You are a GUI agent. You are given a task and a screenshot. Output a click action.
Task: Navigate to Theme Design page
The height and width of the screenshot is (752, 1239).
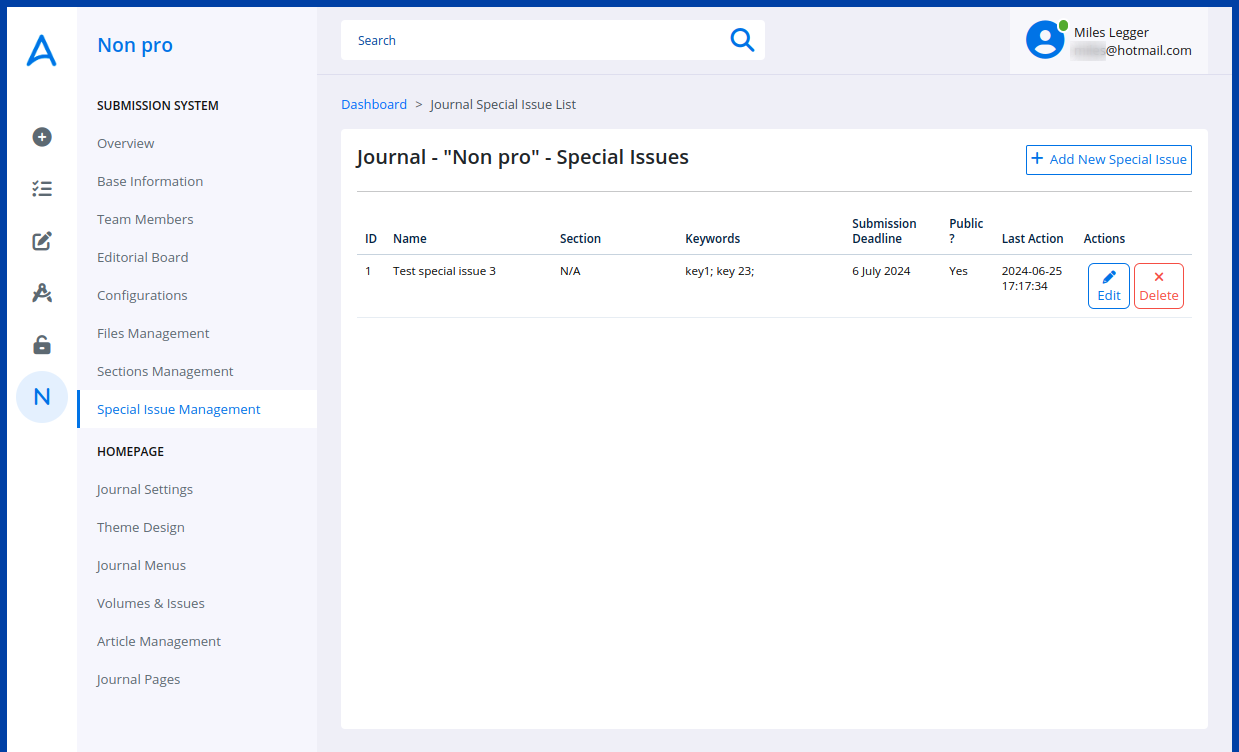tap(140, 527)
